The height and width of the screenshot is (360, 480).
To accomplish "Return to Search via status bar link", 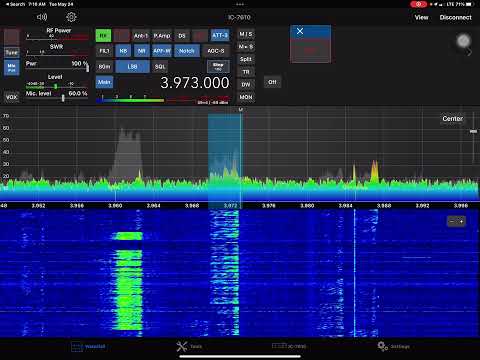I will pos(15,4).
